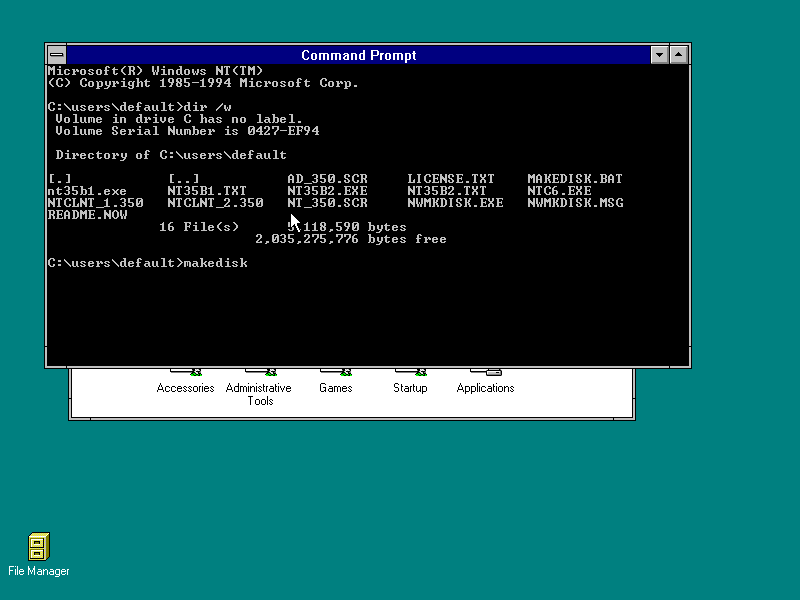This screenshot has height=600, width=800.
Task: Click NT_350.SCR file name
Action: [x=327, y=203]
